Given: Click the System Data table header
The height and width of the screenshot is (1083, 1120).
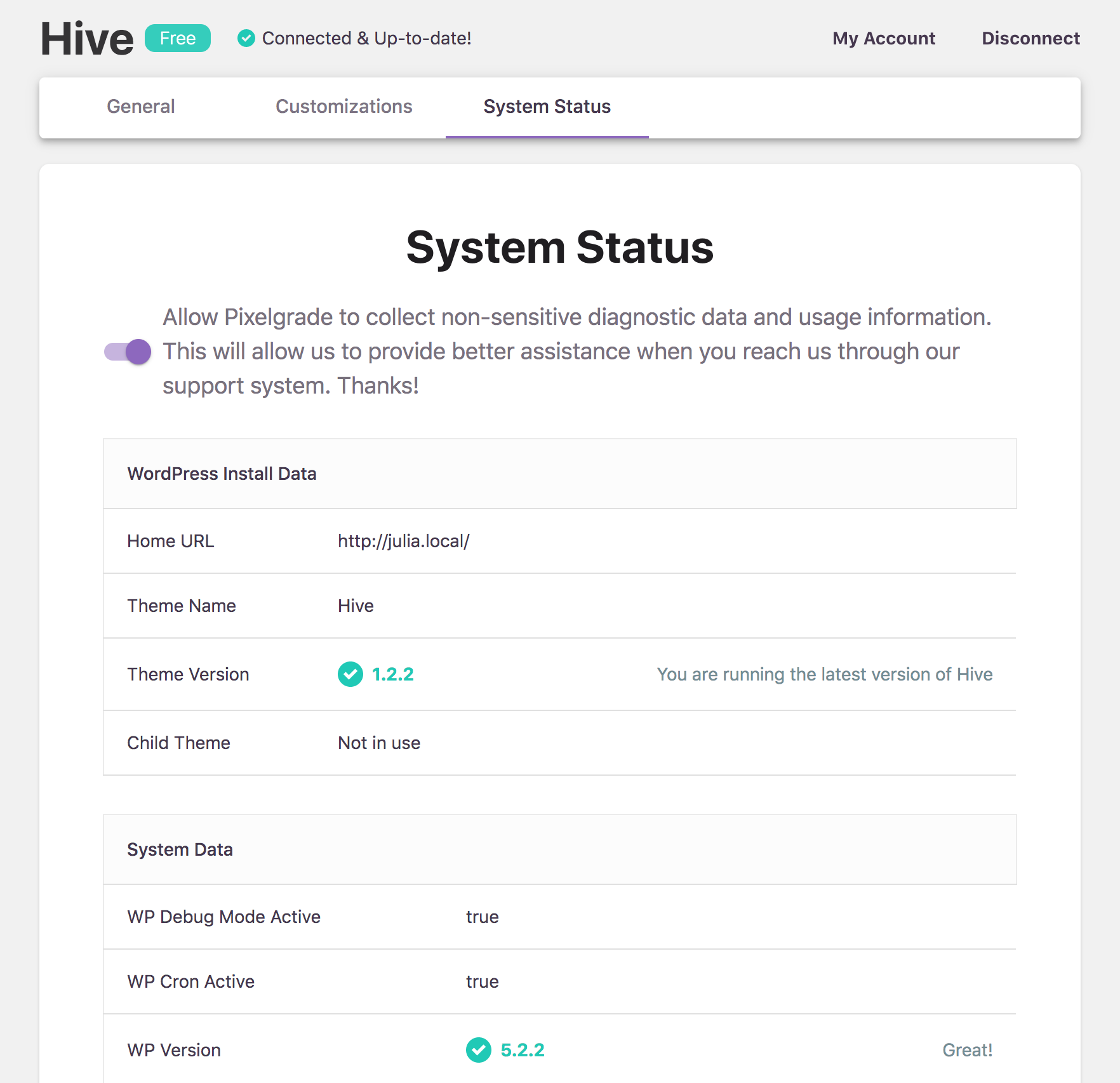Looking at the screenshot, I should (x=180, y=849).
